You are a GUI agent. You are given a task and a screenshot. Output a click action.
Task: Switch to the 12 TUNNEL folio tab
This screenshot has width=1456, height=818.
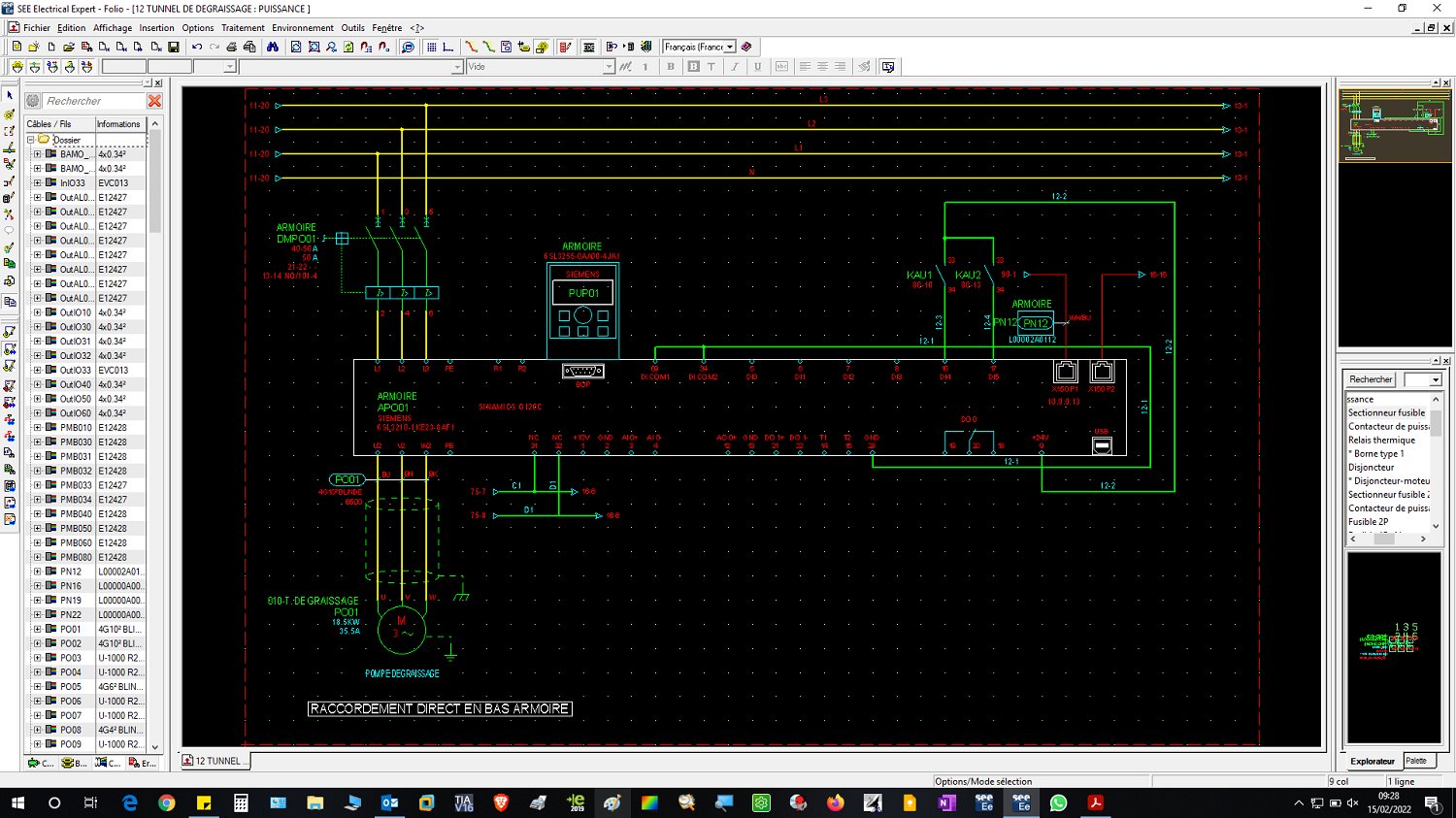(x=215, y=761)
